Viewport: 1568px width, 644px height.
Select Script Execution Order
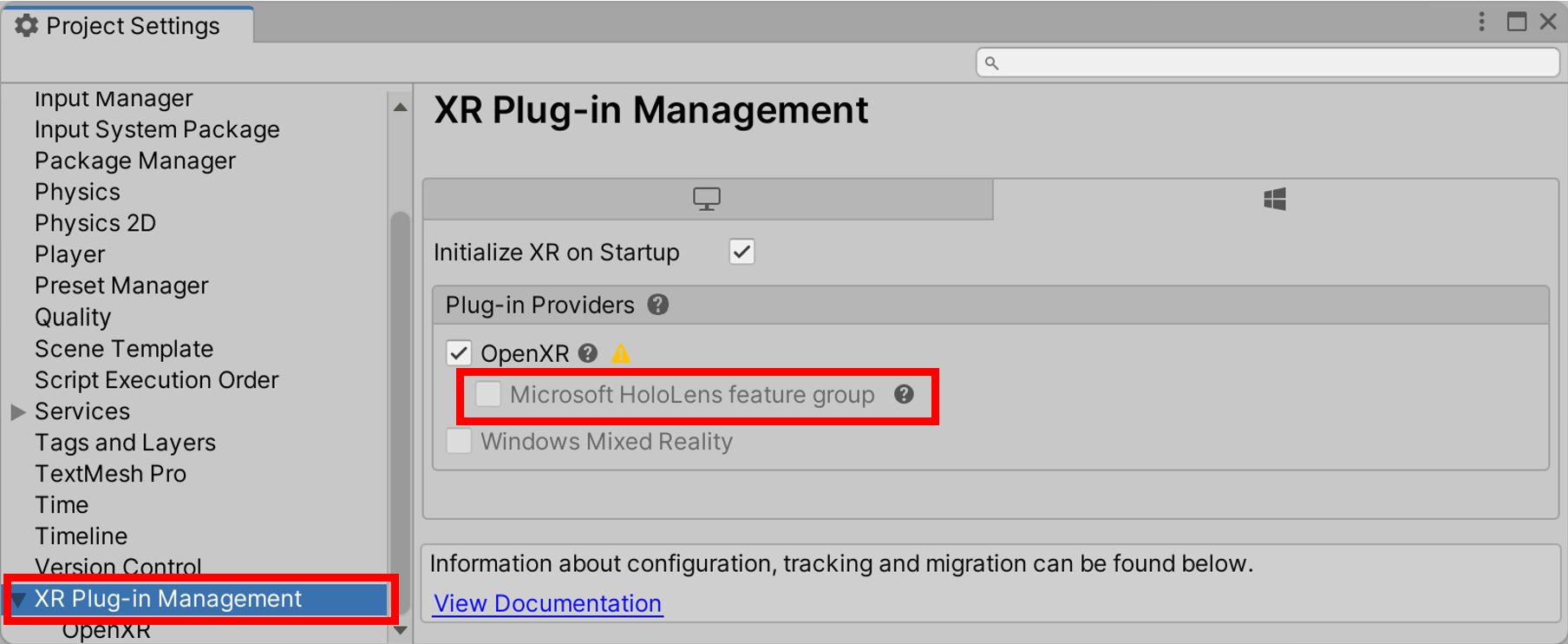tap(157, 380)
